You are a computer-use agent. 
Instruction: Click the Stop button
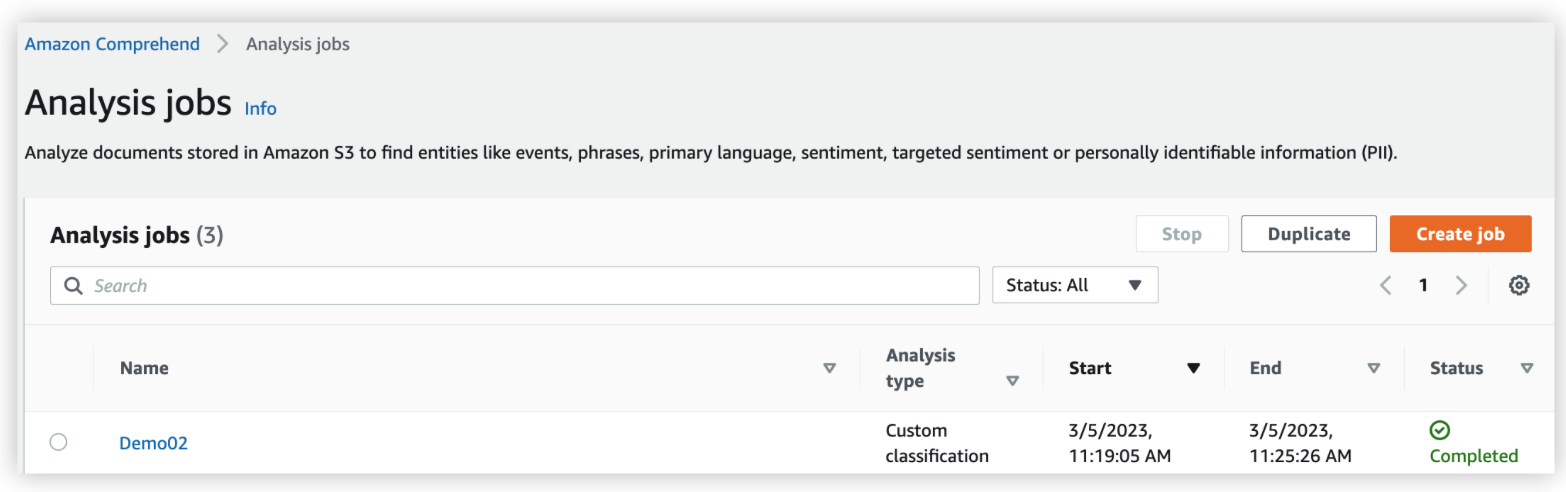coord(1181,234)
